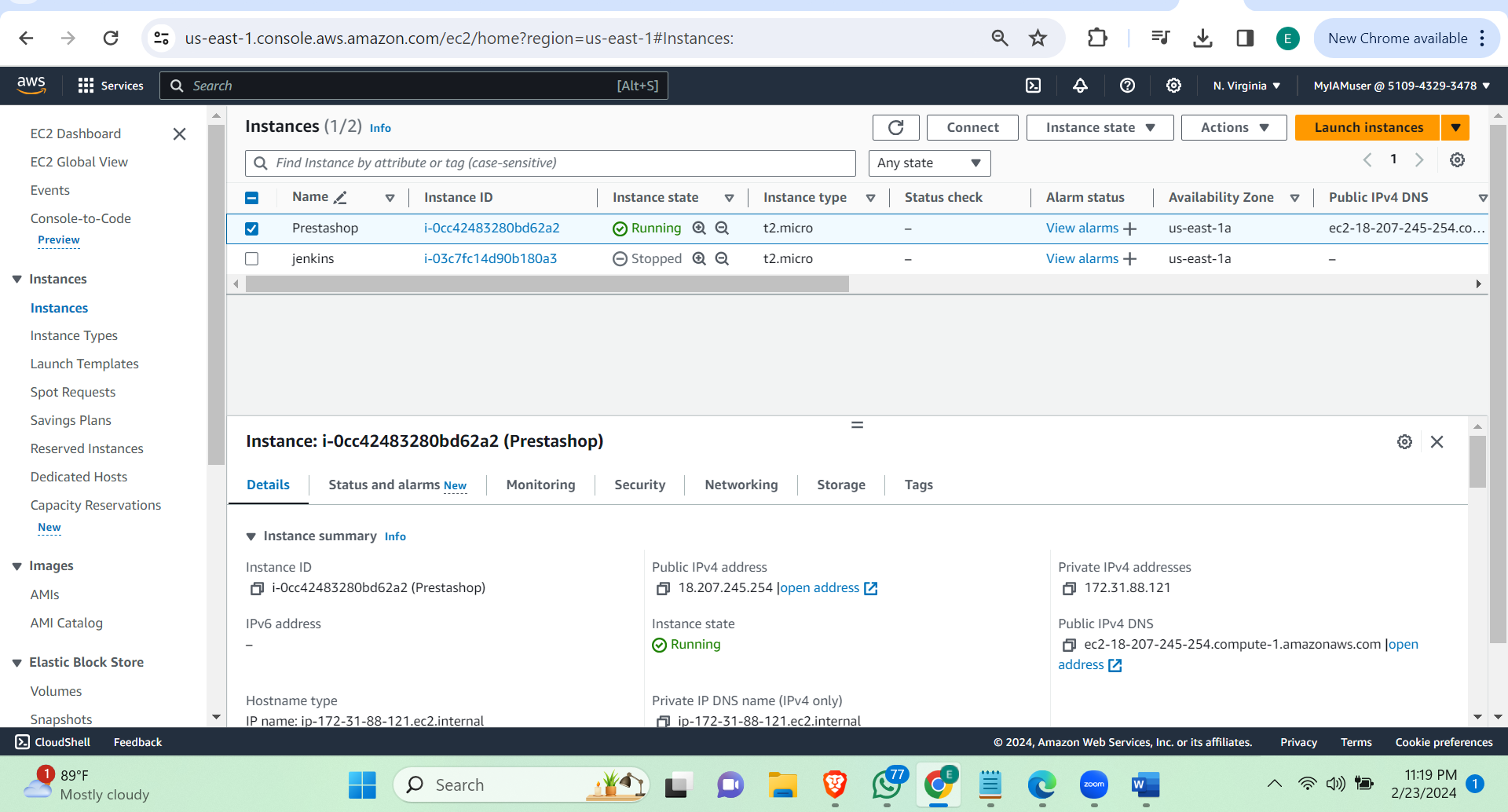Open details panel settings gear
Image resolution: width=1508 pixels, height=812 pixels.
coord(1405,442)
